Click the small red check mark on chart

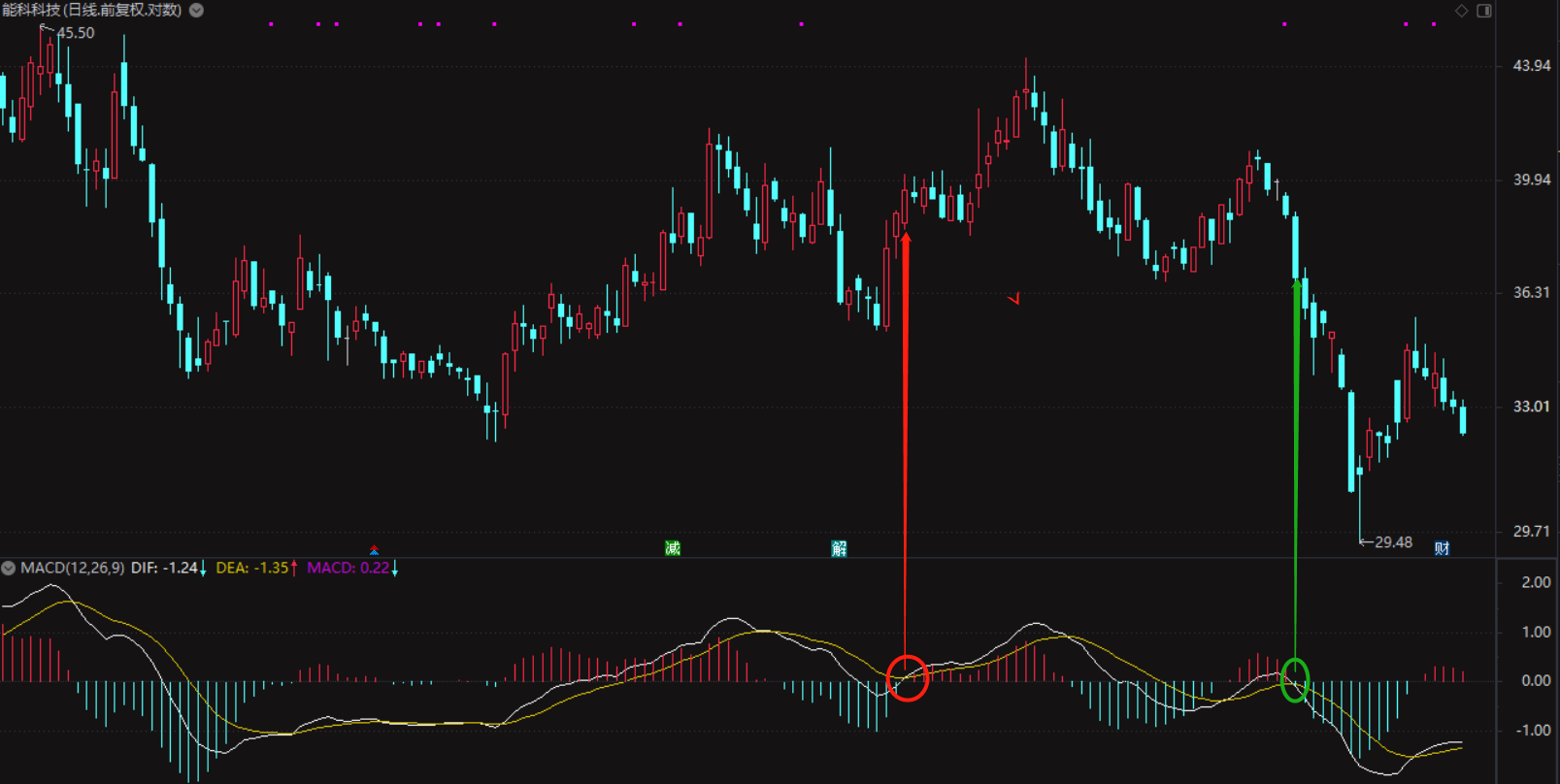coord(1014,299)
